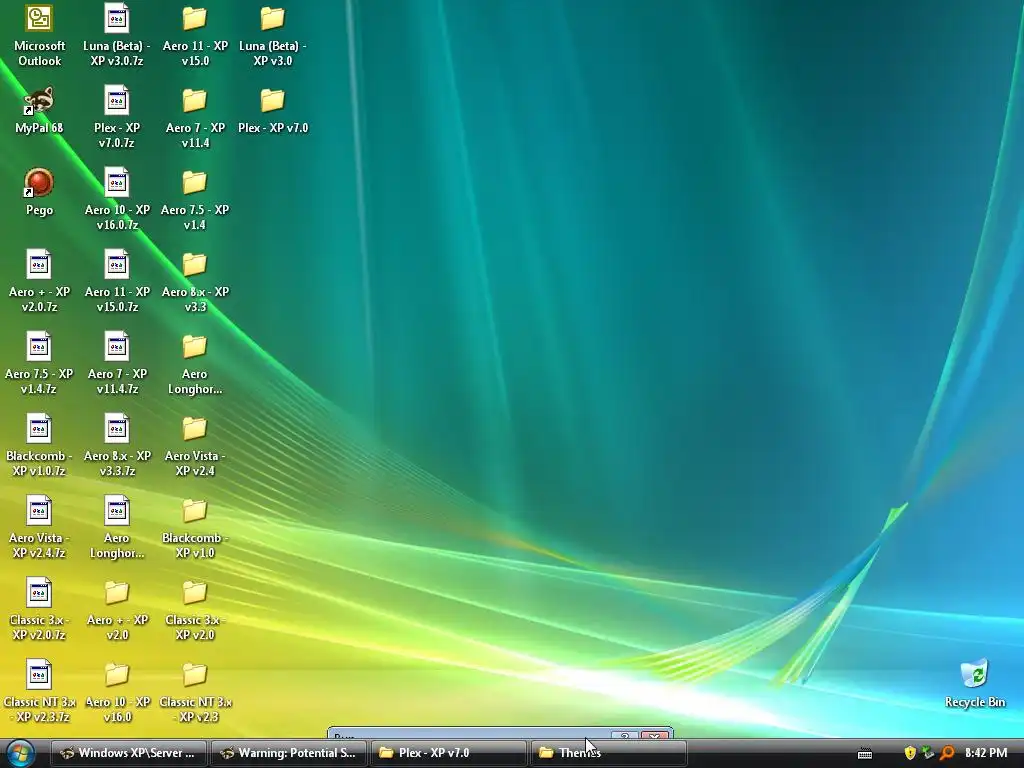Viewport: 1024px width, 768px height.
Task: Click the Safely Remove Hardware tray icon
Action: tap(928, 753)
